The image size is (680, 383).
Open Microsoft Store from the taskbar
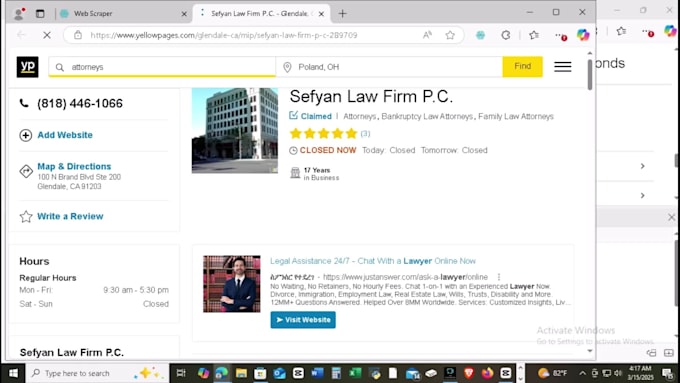tap(260, 373)
